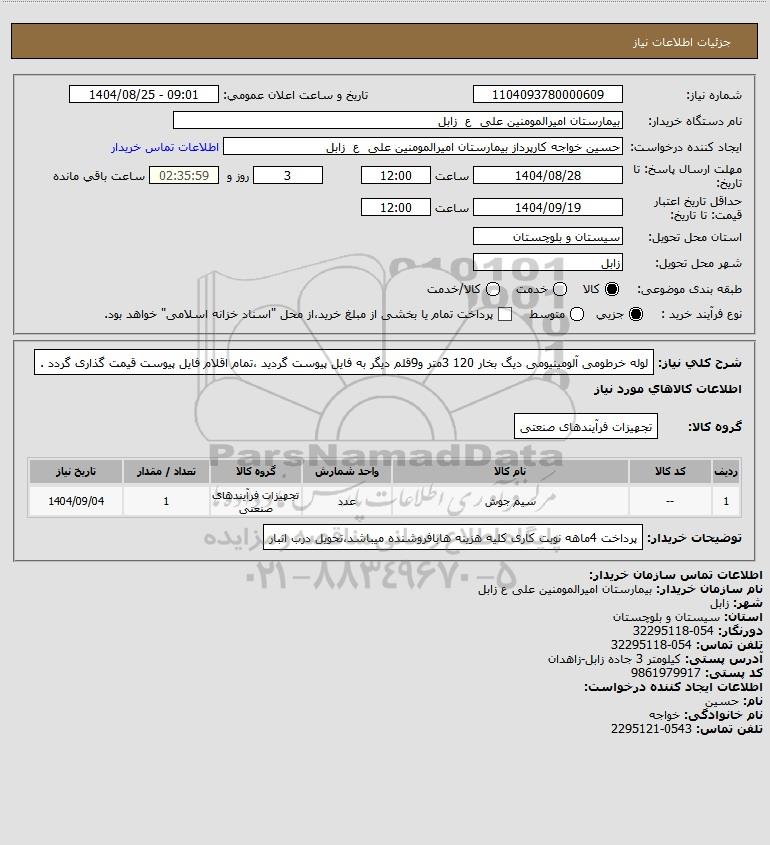Viewport: 770px width, 845px height.
Task: Click the عدد unit cell
Action: pyautogui.click(x=347, y=502)
